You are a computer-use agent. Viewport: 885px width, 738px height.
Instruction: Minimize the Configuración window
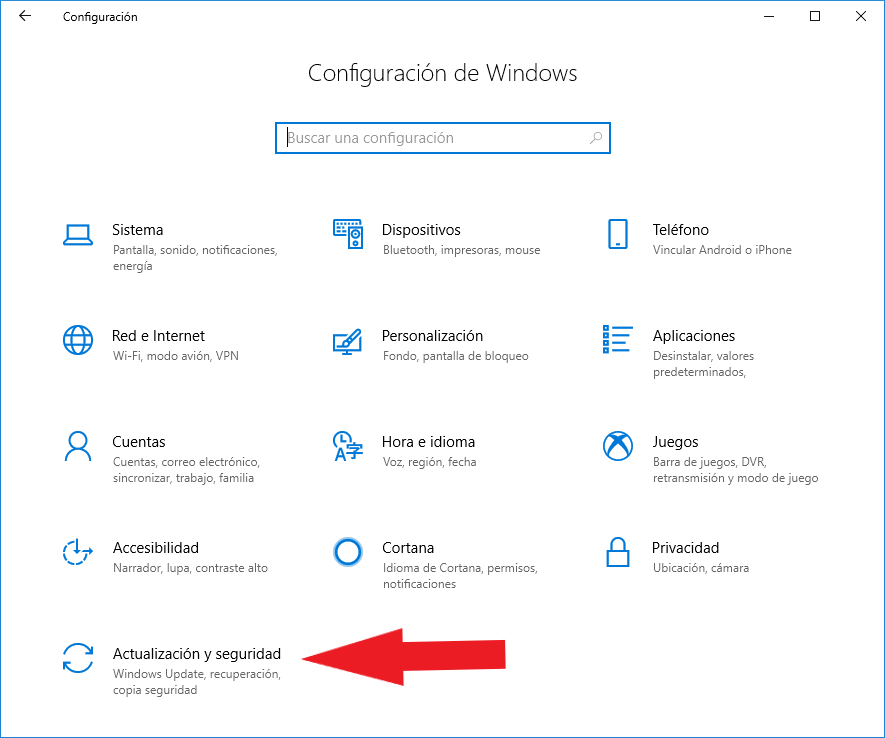tap(769, 16)
